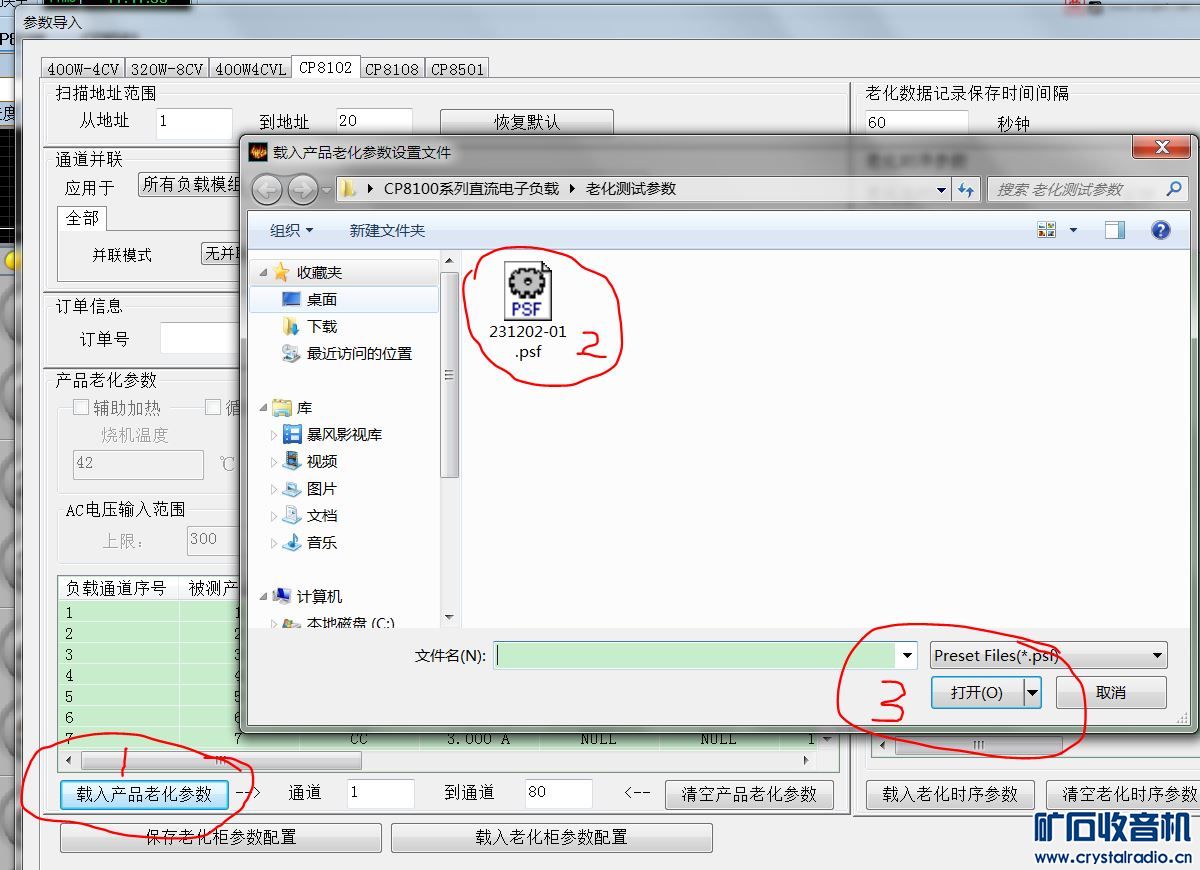The image size is (1200, 870).
Task: Click the Forward navigation arrow in file dialog
Action: pyautogui.click(x=302, y=189)
